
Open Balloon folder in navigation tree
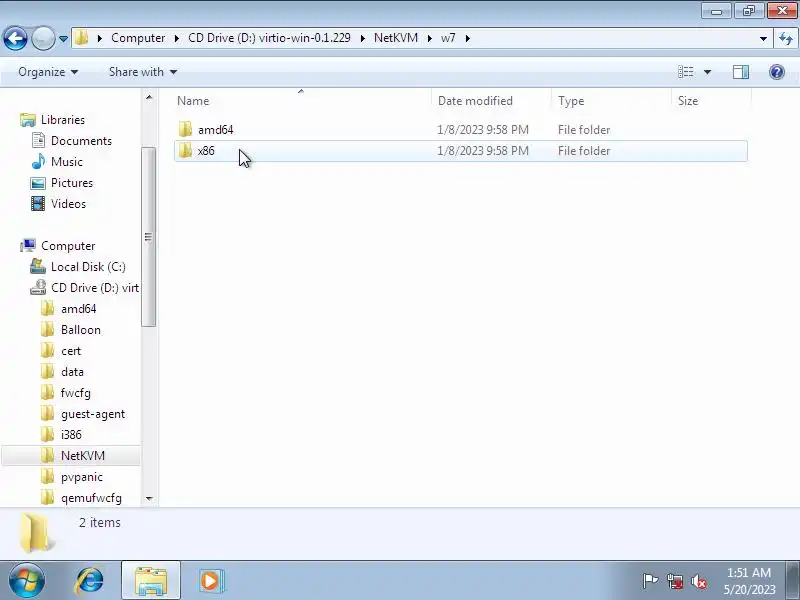click(x=81, y=330)
